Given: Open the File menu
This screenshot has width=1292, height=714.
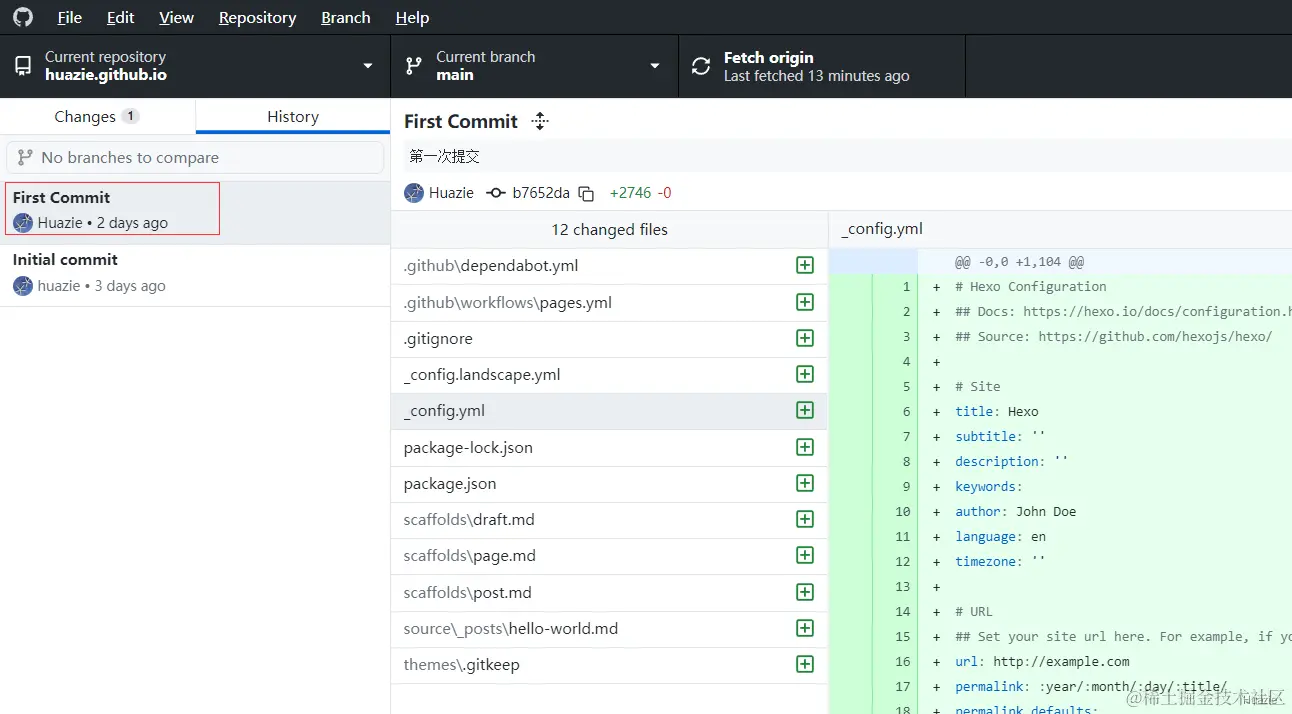Looking at the screenshot, I should [70, 18].
